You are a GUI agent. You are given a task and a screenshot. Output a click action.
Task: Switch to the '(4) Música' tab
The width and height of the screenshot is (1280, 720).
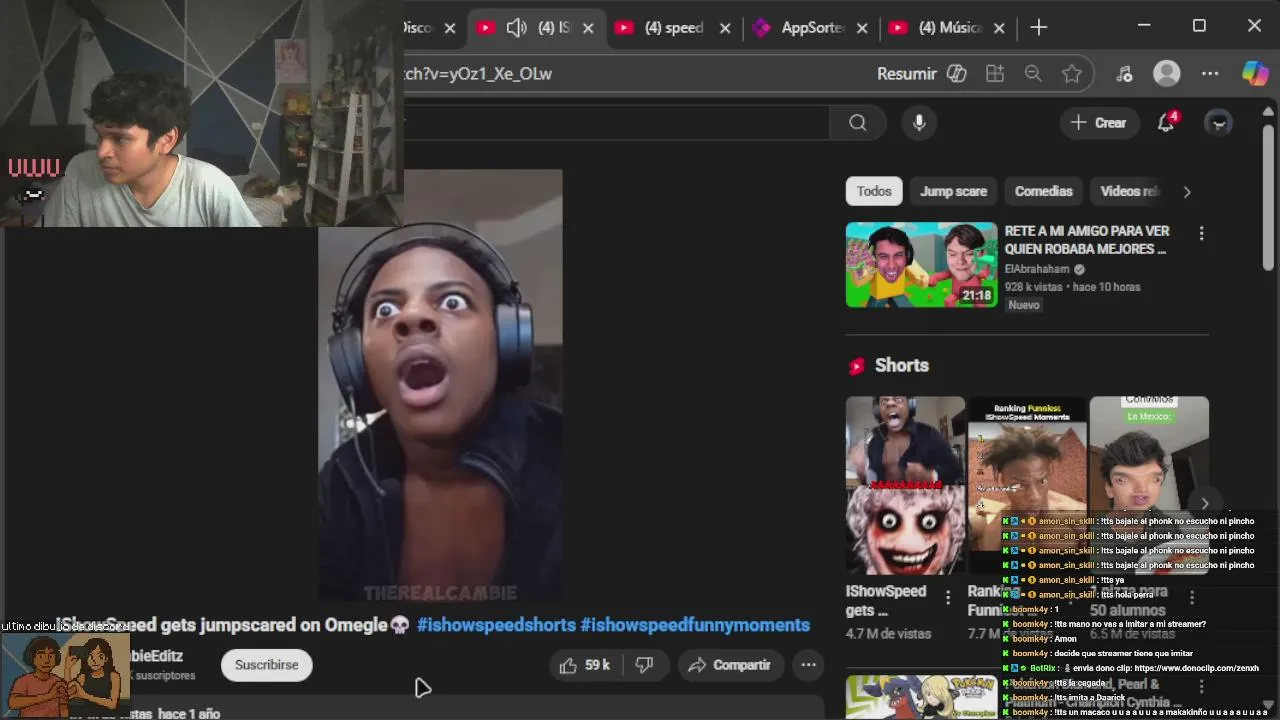[950, 28]
